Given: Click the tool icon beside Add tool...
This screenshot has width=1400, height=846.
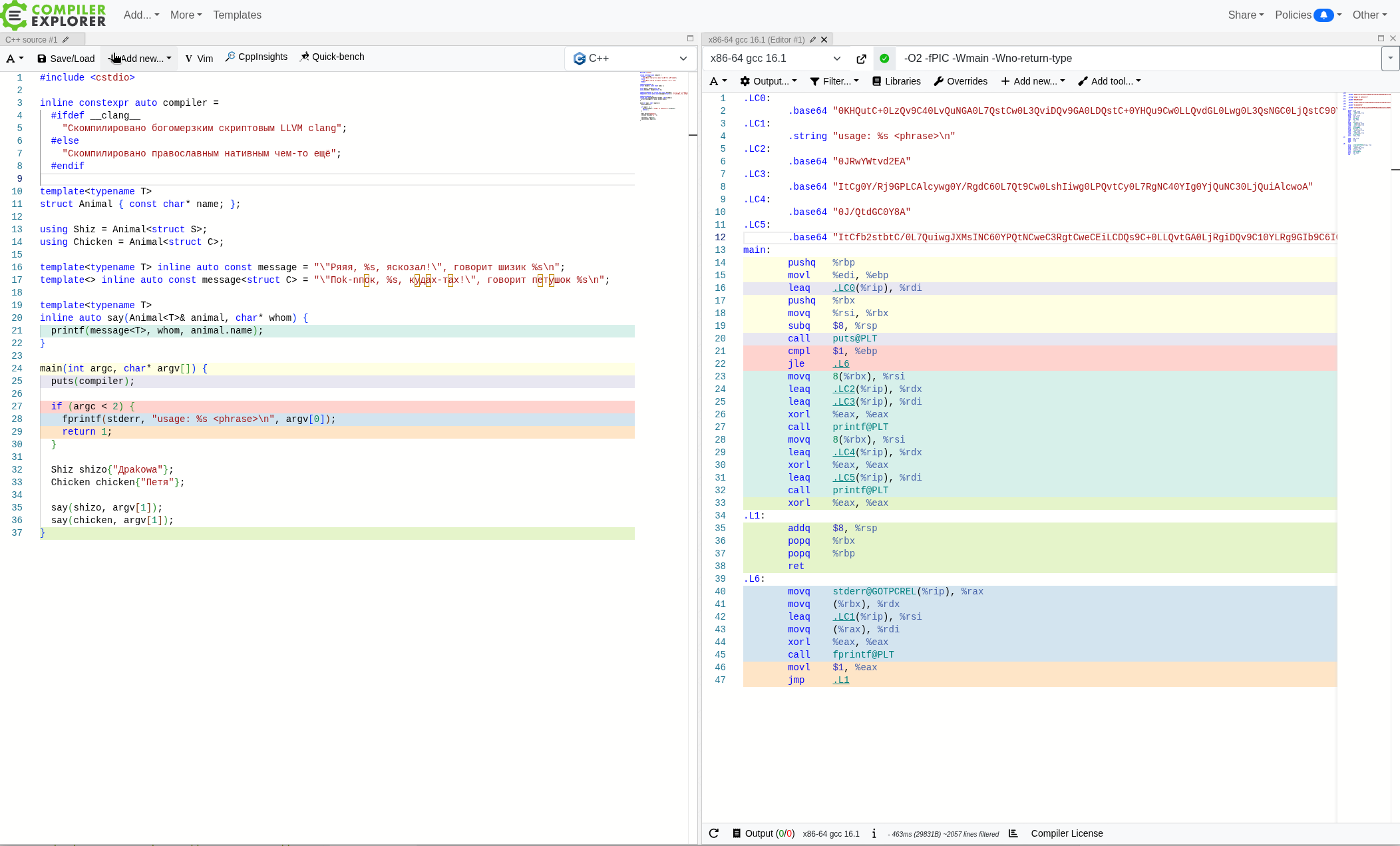Looking at the screenshot, I should point(1083,81).
